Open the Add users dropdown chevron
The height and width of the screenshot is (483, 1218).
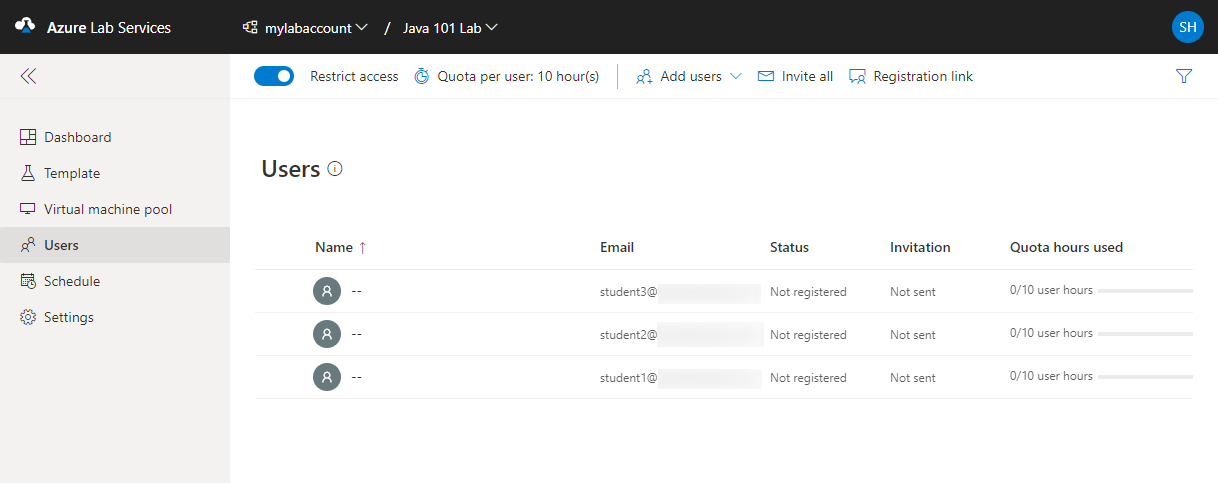736,76
